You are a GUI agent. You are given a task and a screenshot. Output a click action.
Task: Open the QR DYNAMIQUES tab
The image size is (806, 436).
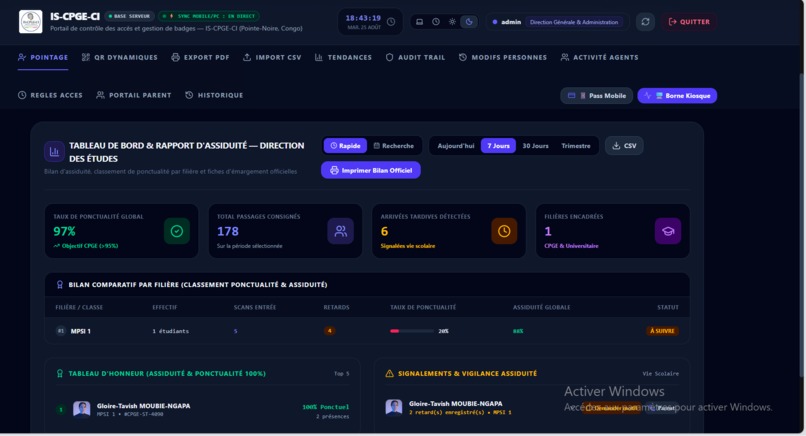[x=120, y=57]
